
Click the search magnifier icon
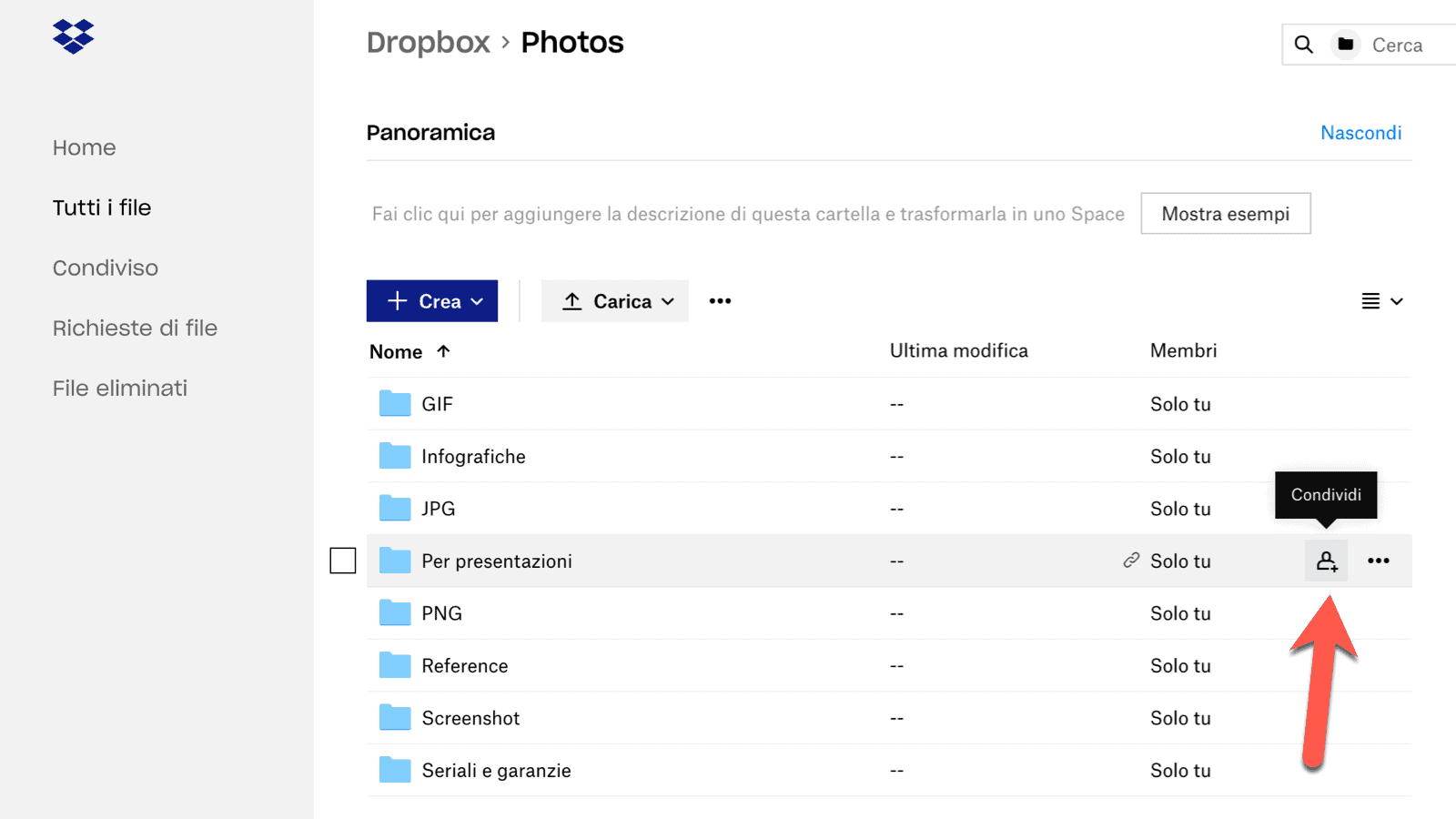(1303, 45)
